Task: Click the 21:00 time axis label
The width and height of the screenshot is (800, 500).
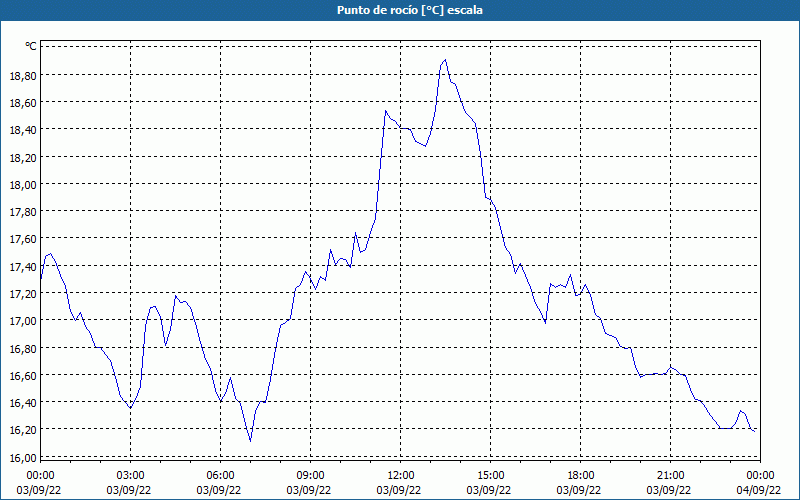Action: point(670,476)
